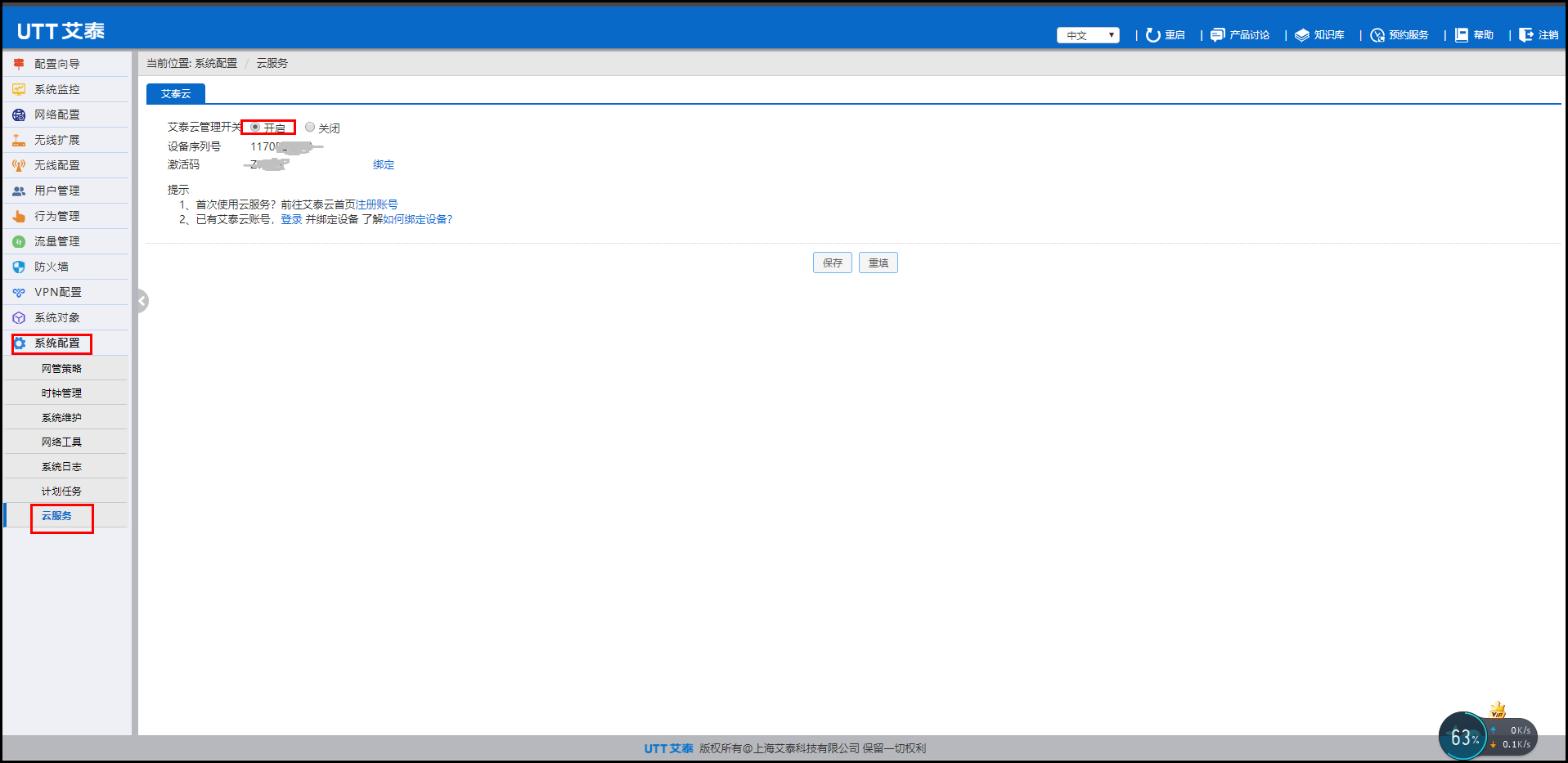Click the 行为管理 hand icon
Screen dimensions: 1568x763
tap(19, 216)
